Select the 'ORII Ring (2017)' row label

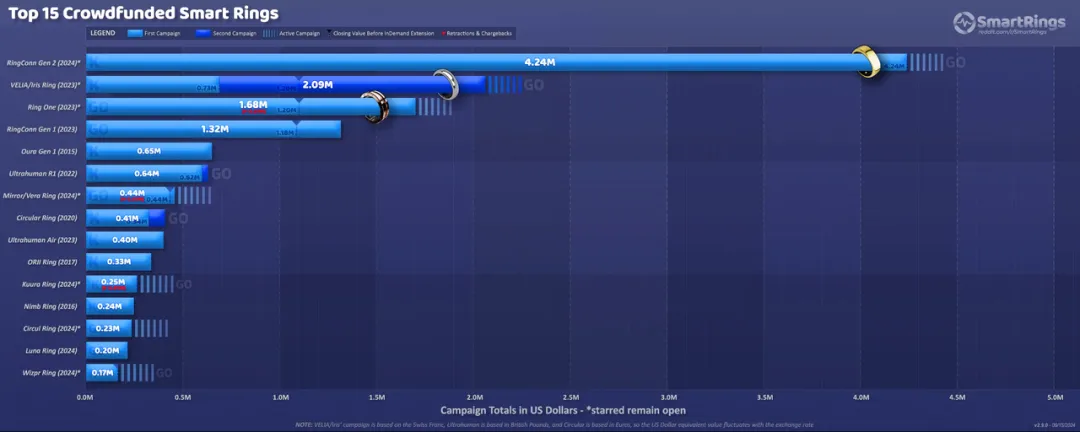tap(53, 262)
